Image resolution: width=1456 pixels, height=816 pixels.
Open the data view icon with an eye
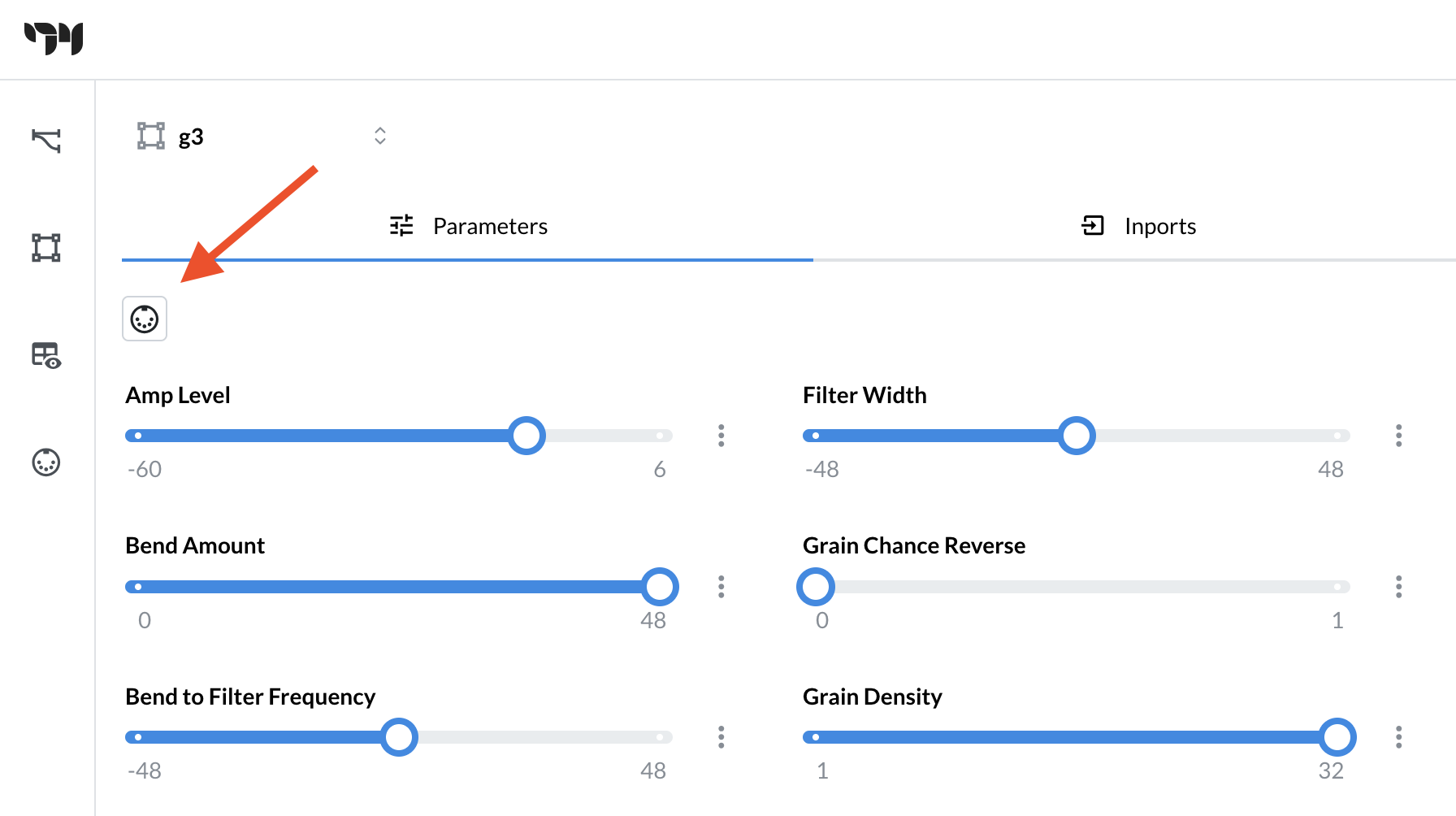click(46, 355)
